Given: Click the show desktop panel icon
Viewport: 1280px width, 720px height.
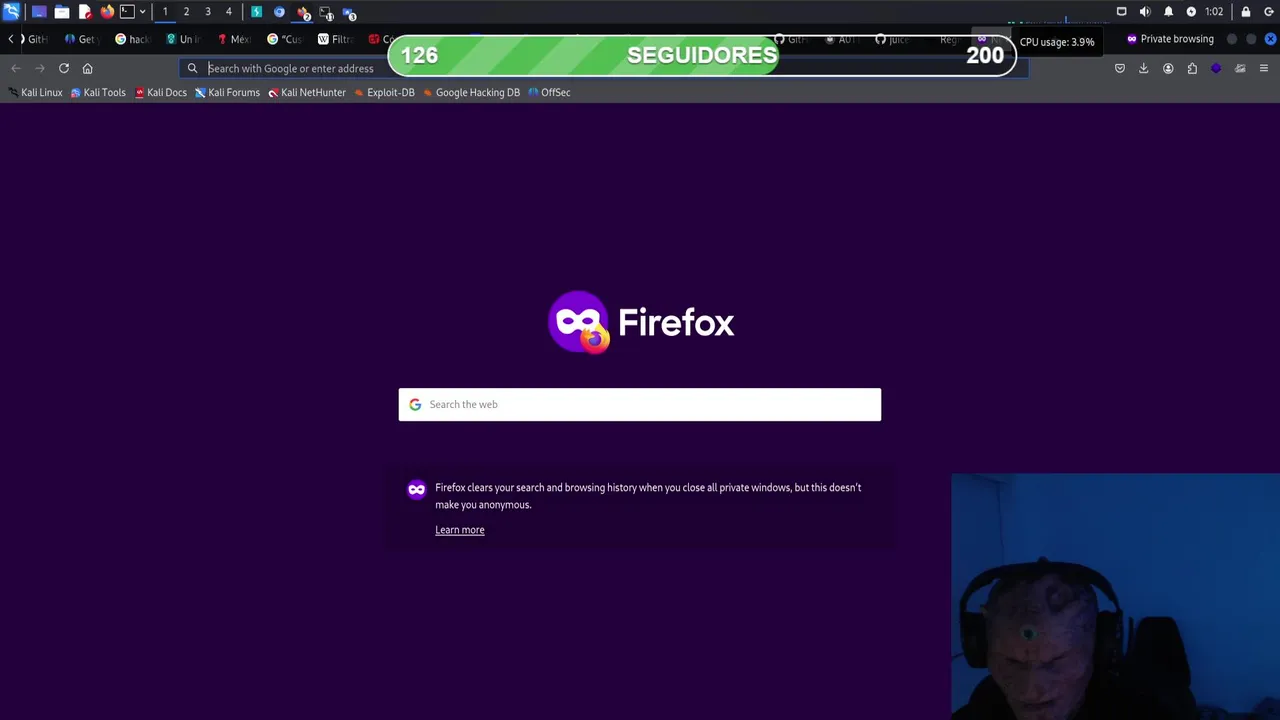Looking at the screenshot, I should click(39, 12).
